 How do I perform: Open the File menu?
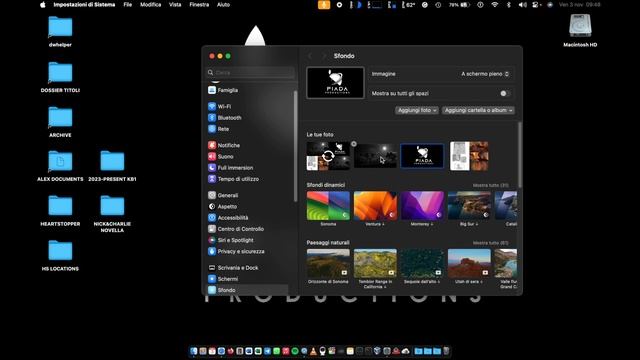[128, 5]
